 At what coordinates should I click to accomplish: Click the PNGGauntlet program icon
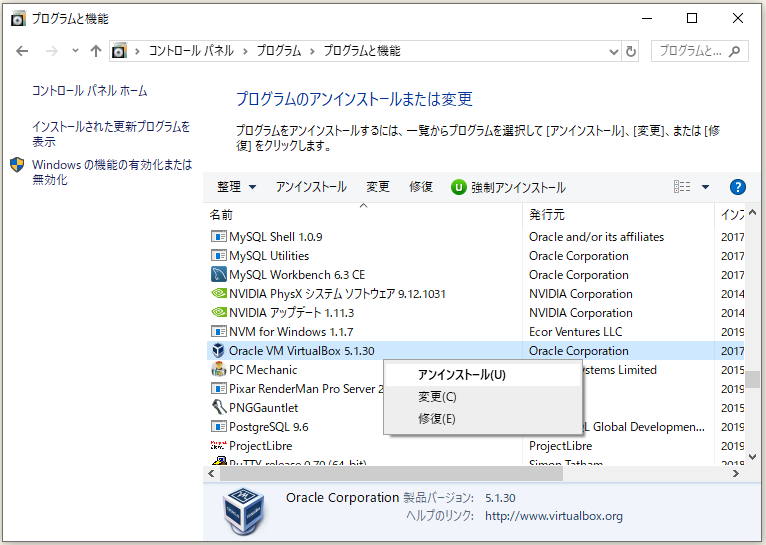pyautogui.click(x=218, y=407)
